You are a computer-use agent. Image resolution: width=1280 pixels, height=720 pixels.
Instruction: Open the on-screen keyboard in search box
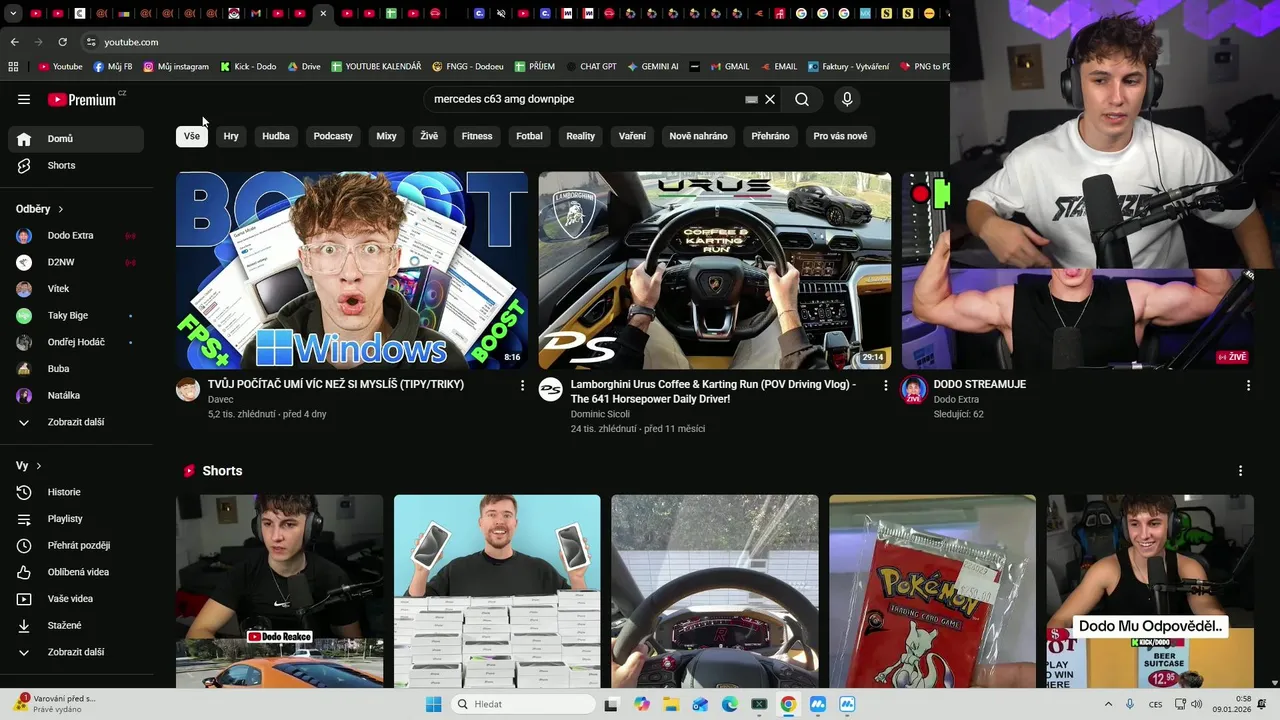pyautogui.click(x=752, y=99)
